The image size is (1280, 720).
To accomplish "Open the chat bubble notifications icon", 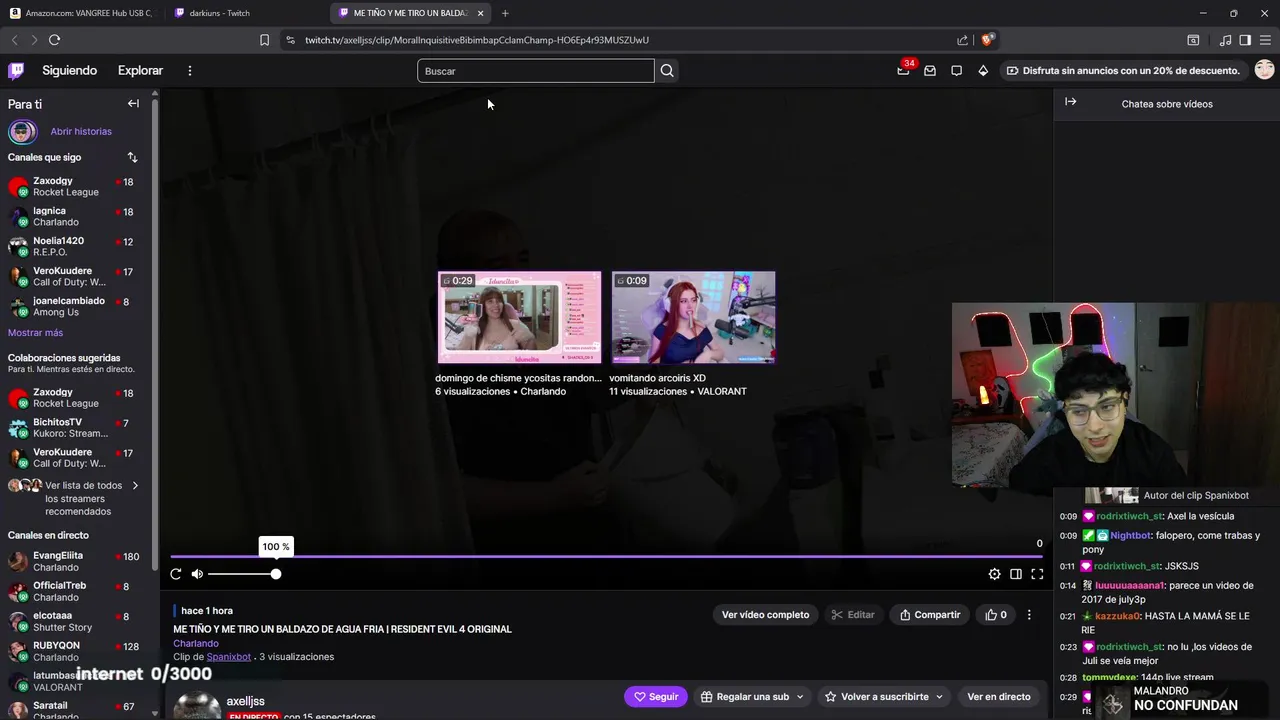I will 956,71.
